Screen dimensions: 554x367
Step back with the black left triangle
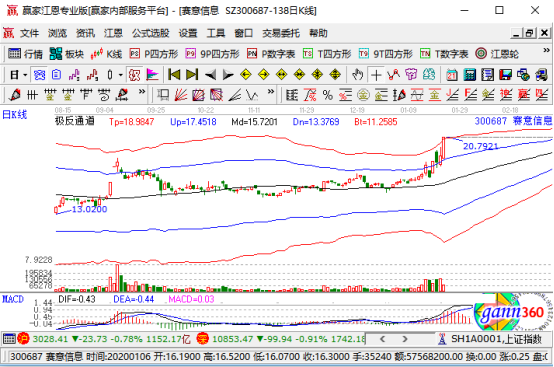click(210, 75)
